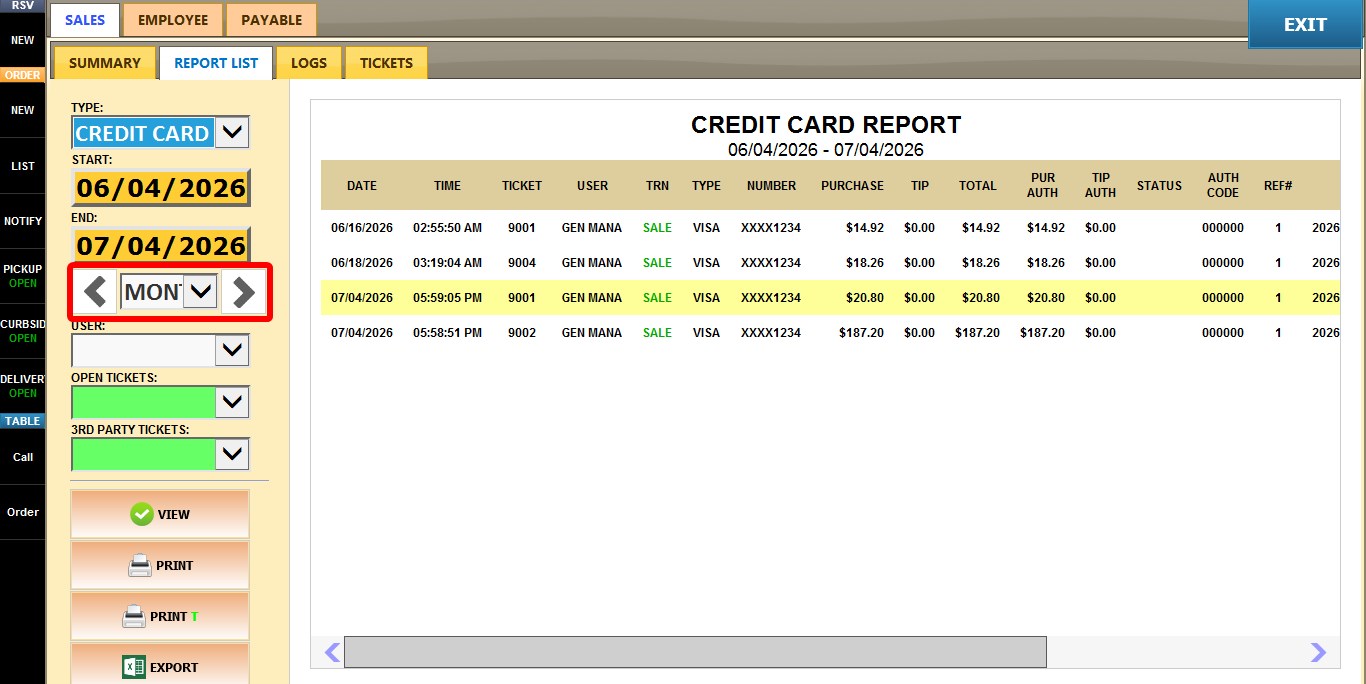This screenshot has width=1366, height=684.
Task: Export report to Excel
Action: [160, 666]
